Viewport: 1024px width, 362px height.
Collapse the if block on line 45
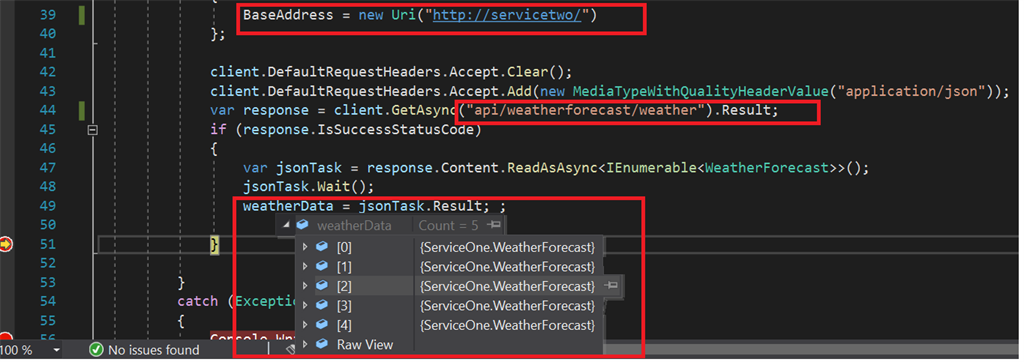coord(92,130)
